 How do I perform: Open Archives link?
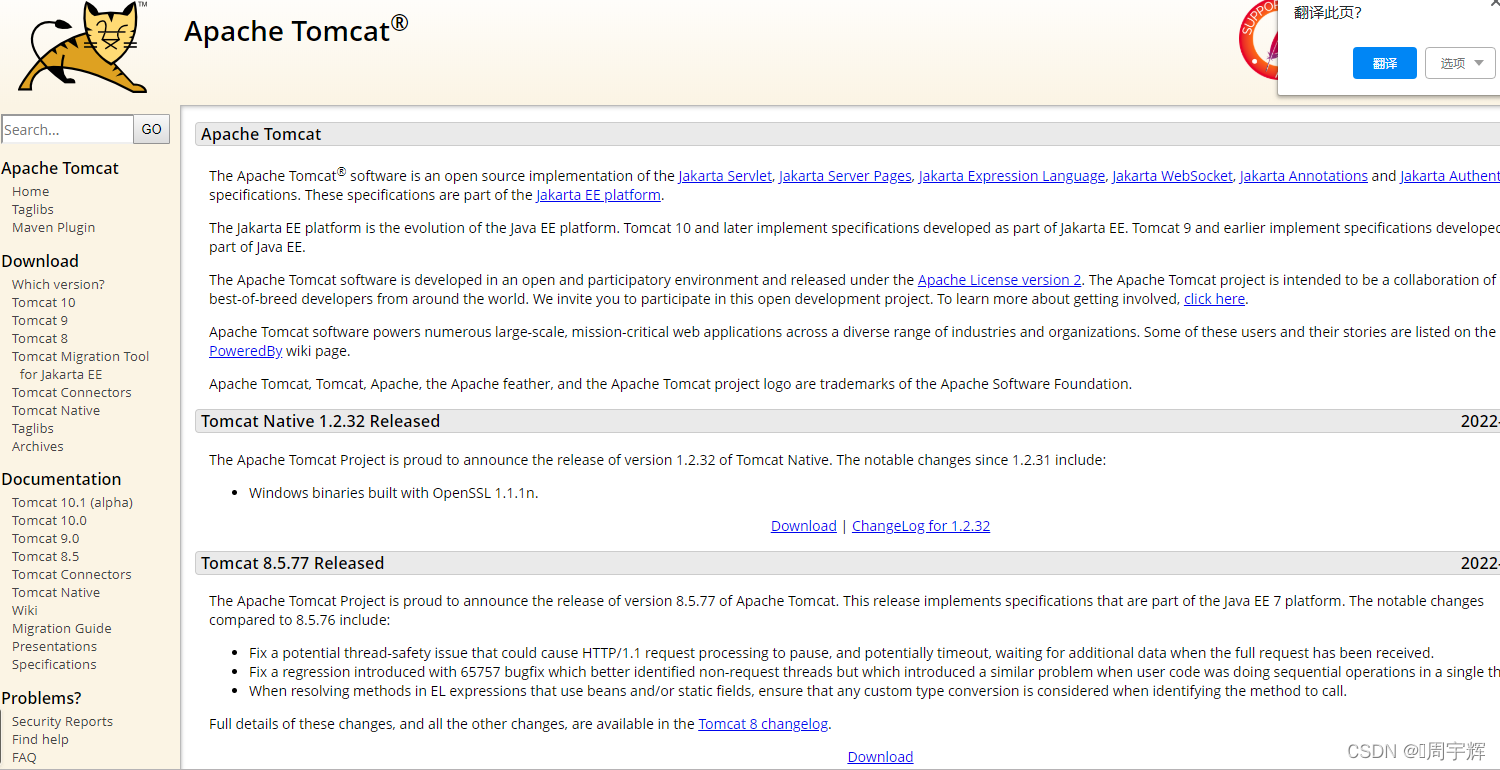(38, 447)
